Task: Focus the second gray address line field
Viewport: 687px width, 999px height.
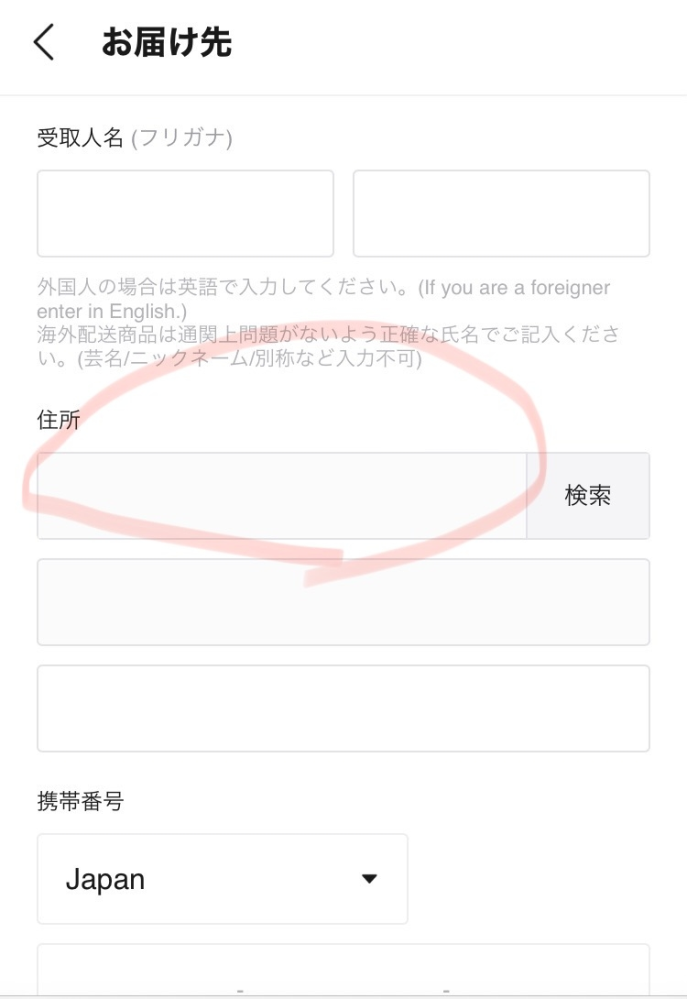Action: pyautogui.click(x=344, y=602)
